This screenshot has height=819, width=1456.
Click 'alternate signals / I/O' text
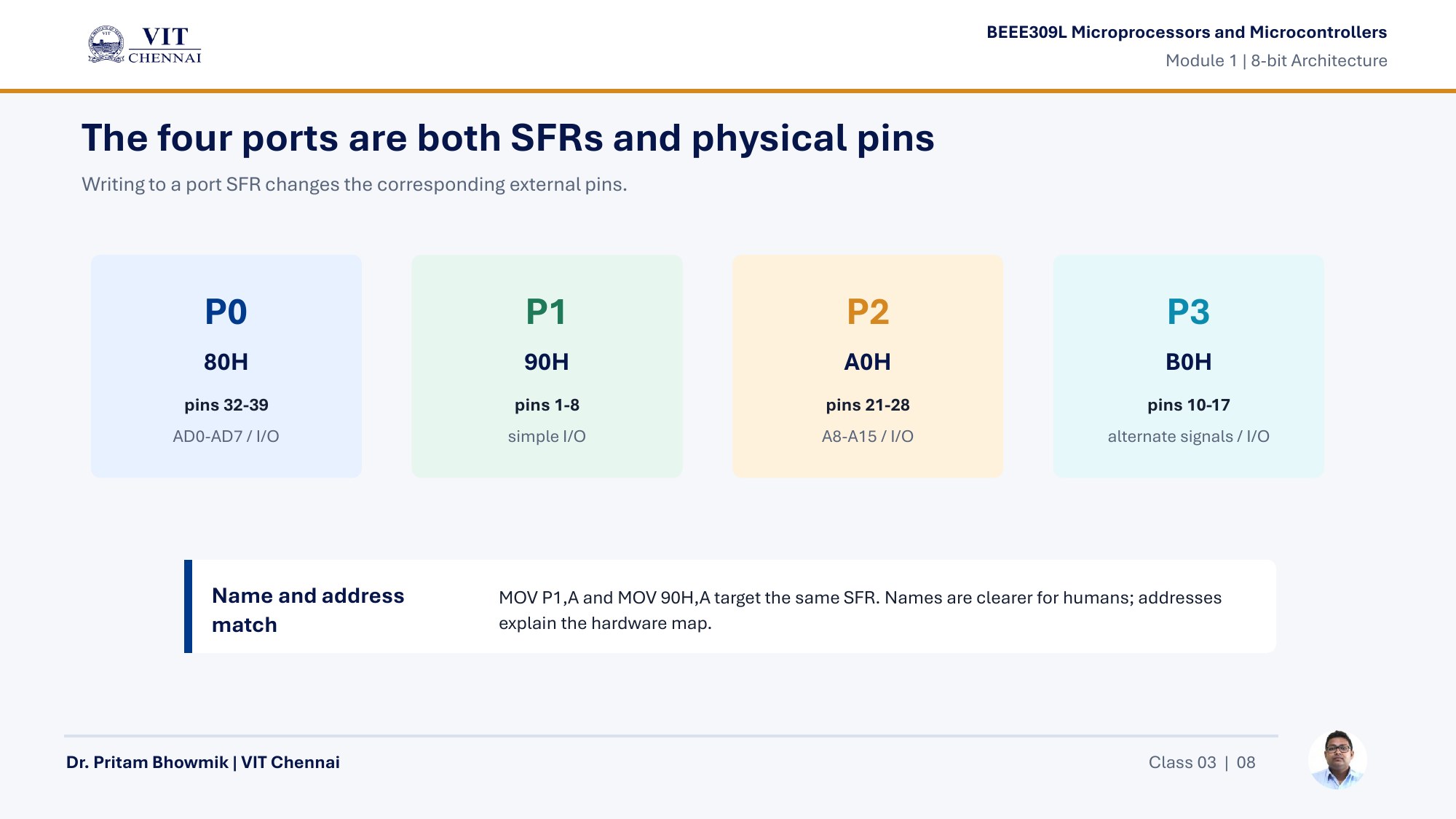(1189, 437)
